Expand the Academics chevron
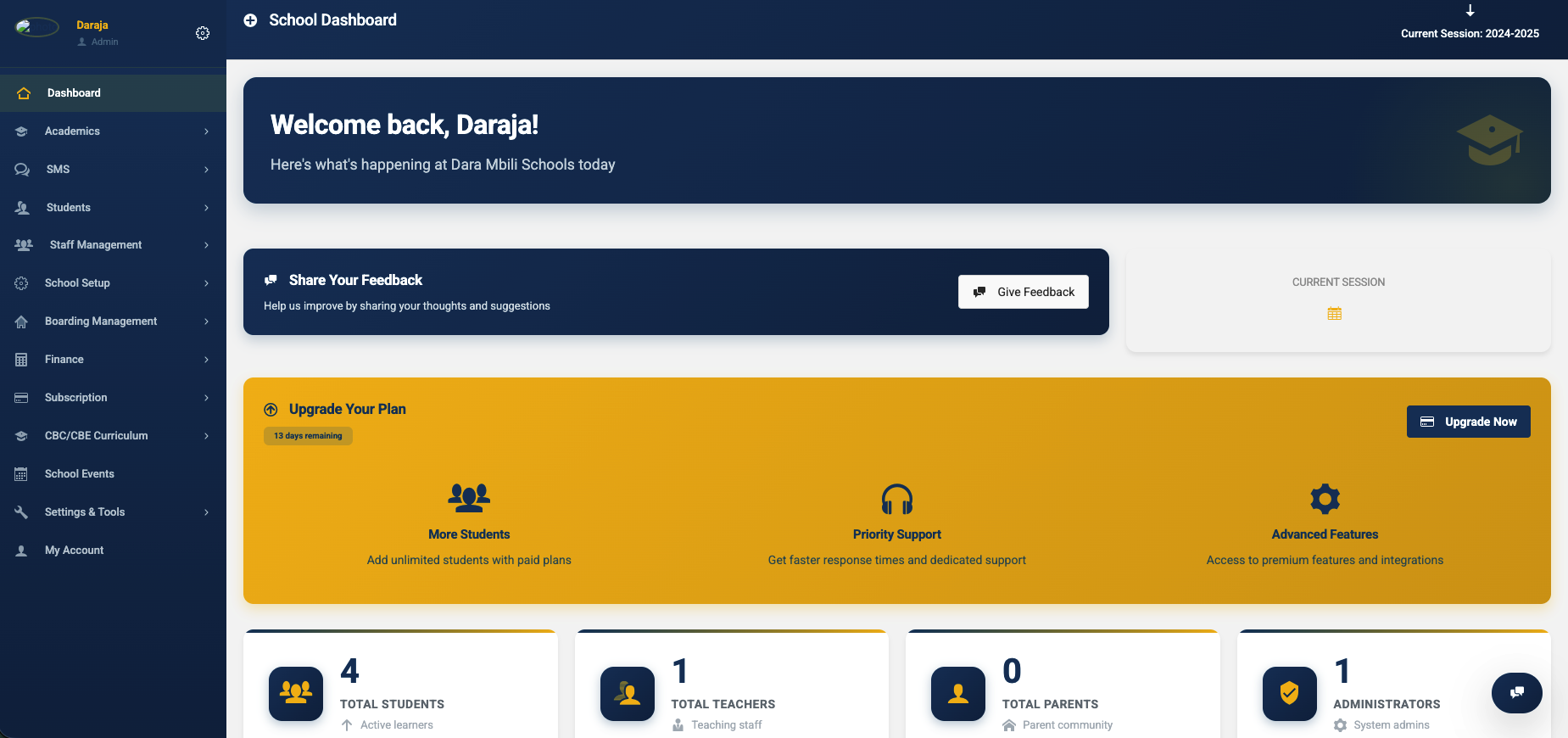 (x=206, y=131)
